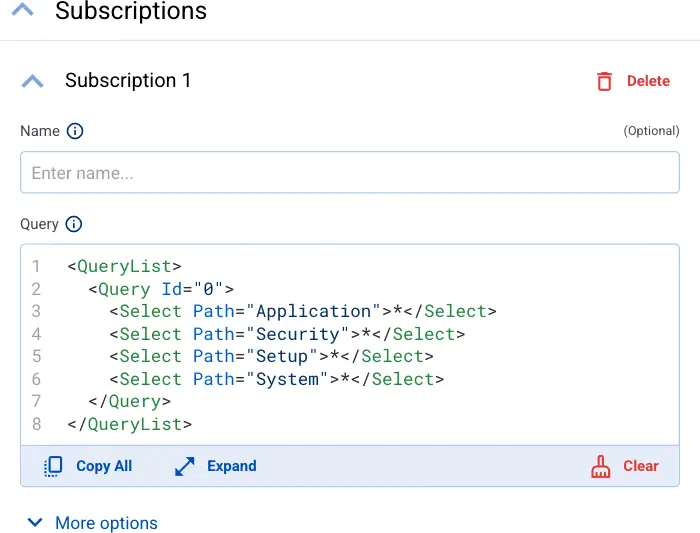
Task: Click the Query field label
Action: pyautogui.click(x=39, y=224)
